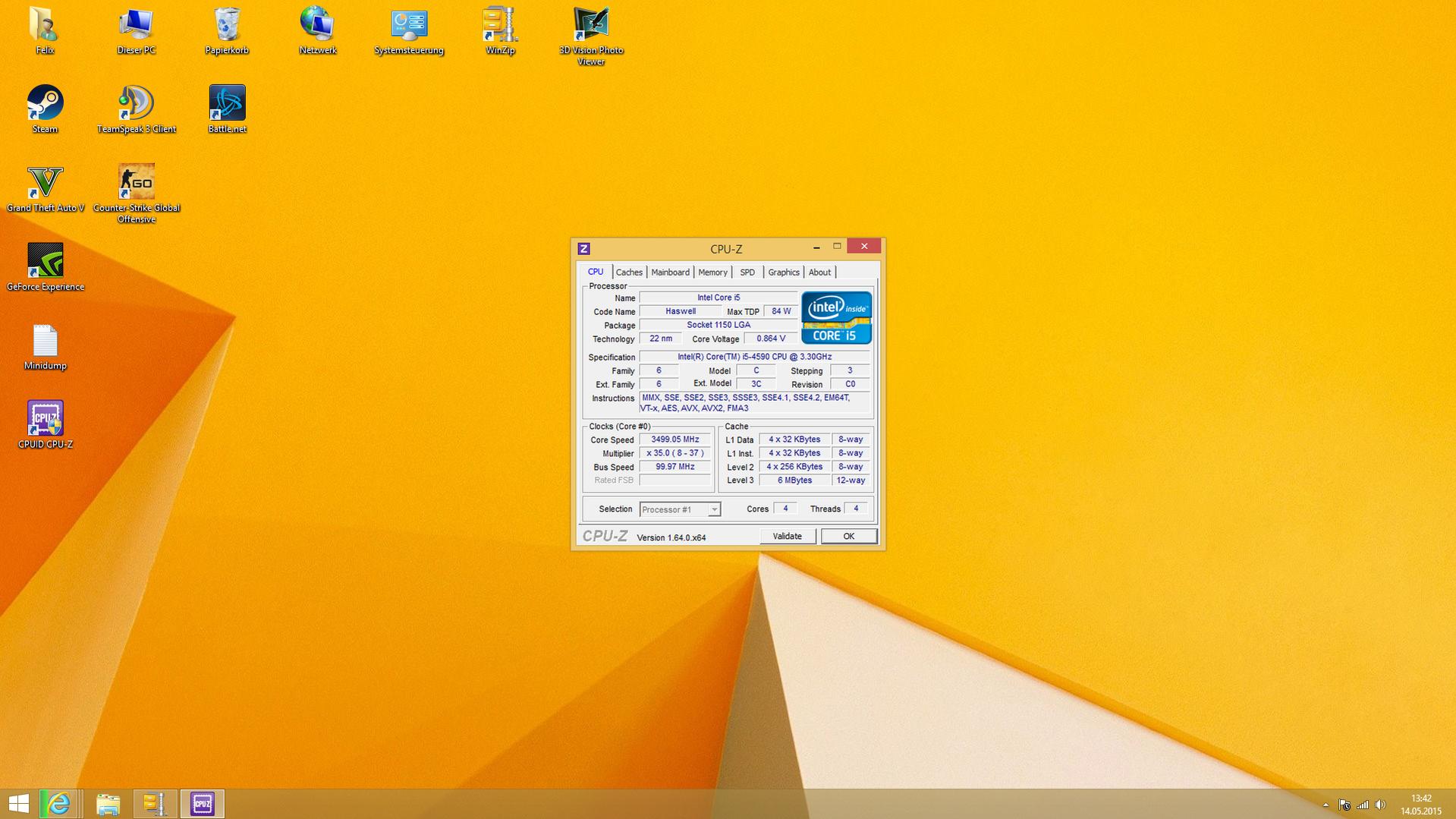This screenshot has height=819, width=1456.
Task: Click the Level 3 '12-way' associativity value
Action: [851, 480]
